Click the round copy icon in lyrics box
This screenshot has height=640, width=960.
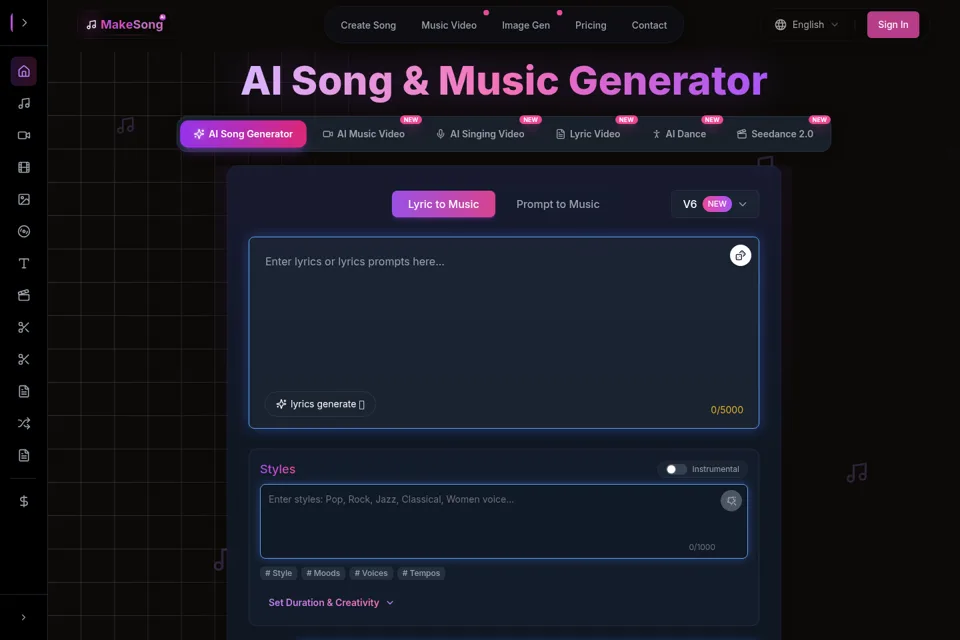click(x=740, y=255)
